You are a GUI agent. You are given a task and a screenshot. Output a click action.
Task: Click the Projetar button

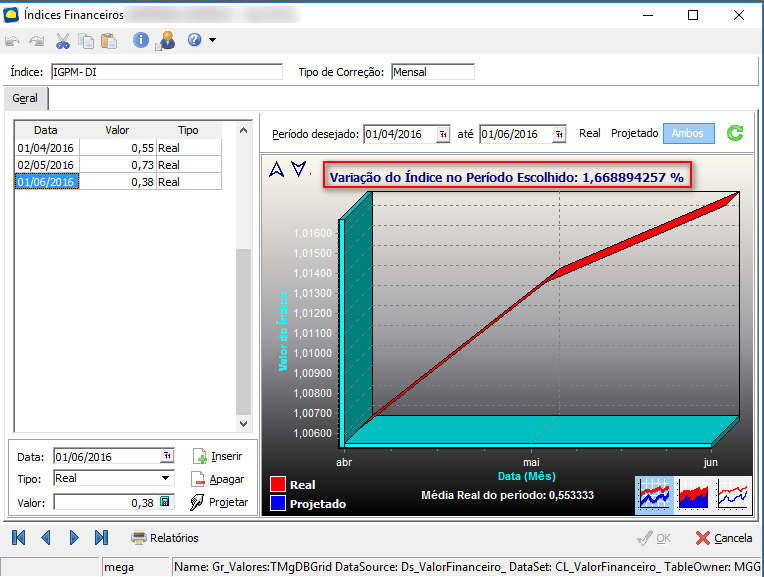(x=219, y=502)
